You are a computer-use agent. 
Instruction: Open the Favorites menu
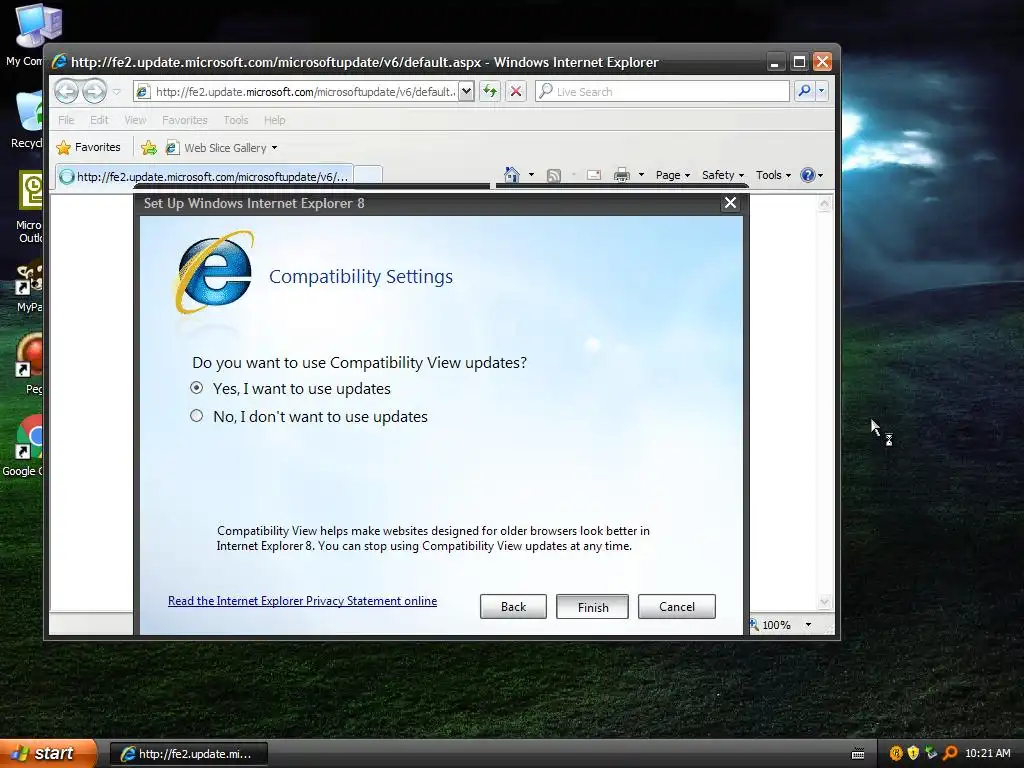(185, 120)
